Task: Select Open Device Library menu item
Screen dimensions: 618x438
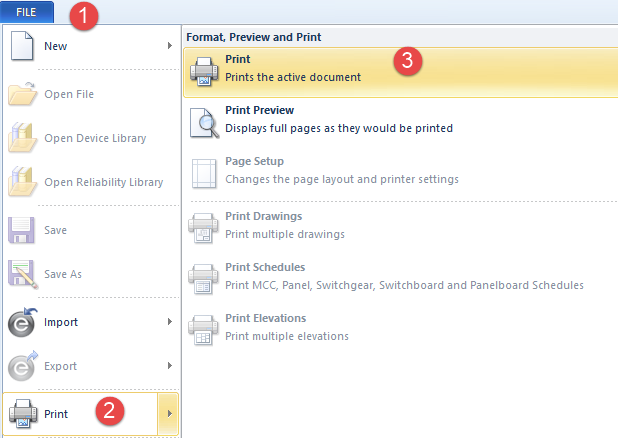Action: point(95,138)
